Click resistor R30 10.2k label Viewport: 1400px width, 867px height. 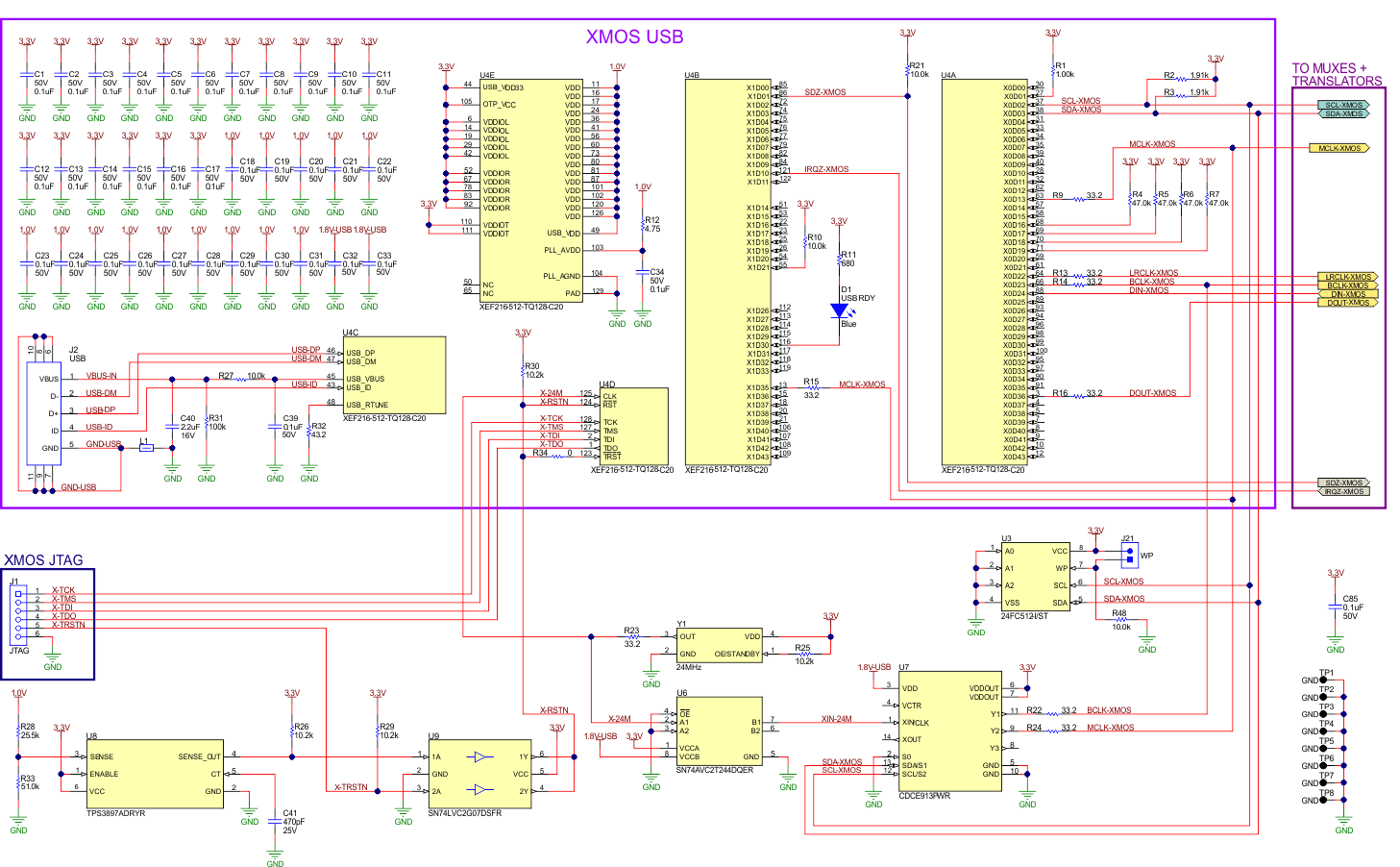[x=534, y=371]
